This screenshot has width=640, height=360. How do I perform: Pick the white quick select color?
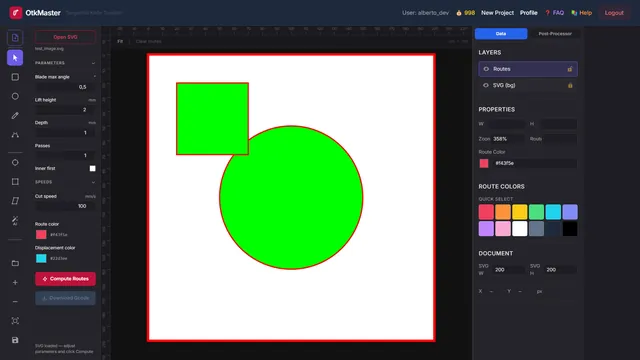(520, 229)
